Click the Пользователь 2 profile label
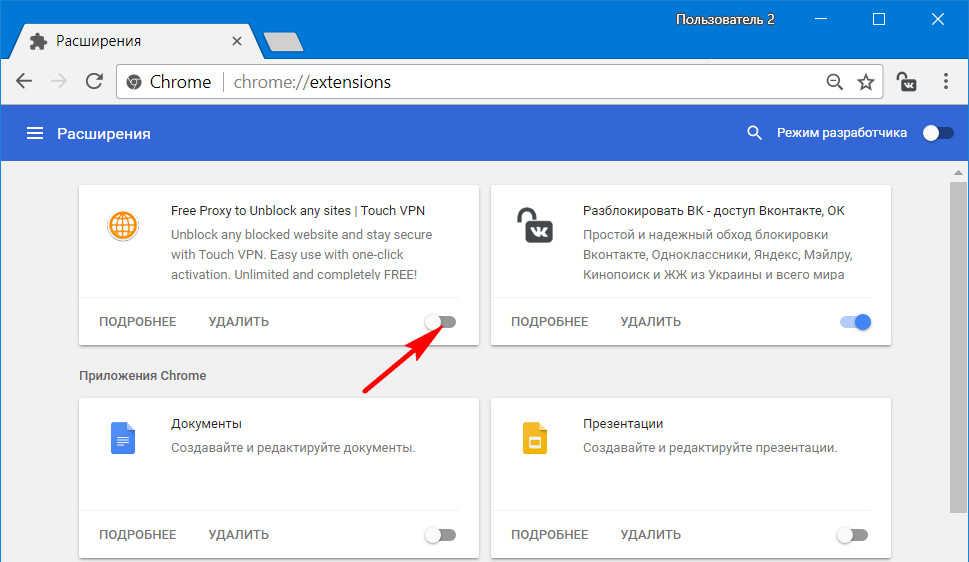Viewport: 969px width, 562px height. coord(725,19)
